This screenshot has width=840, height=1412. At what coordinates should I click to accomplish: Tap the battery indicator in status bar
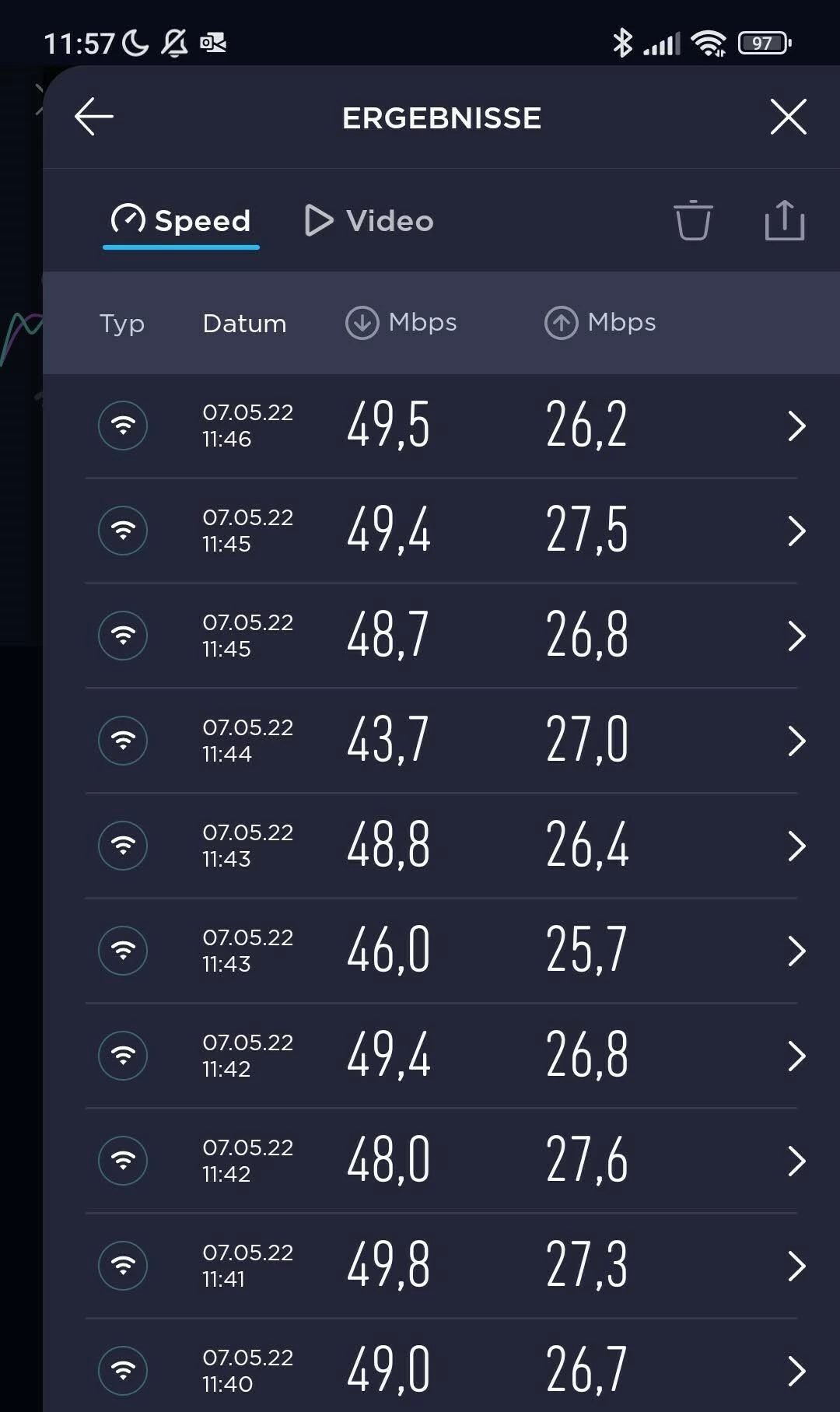click(764, 43)
